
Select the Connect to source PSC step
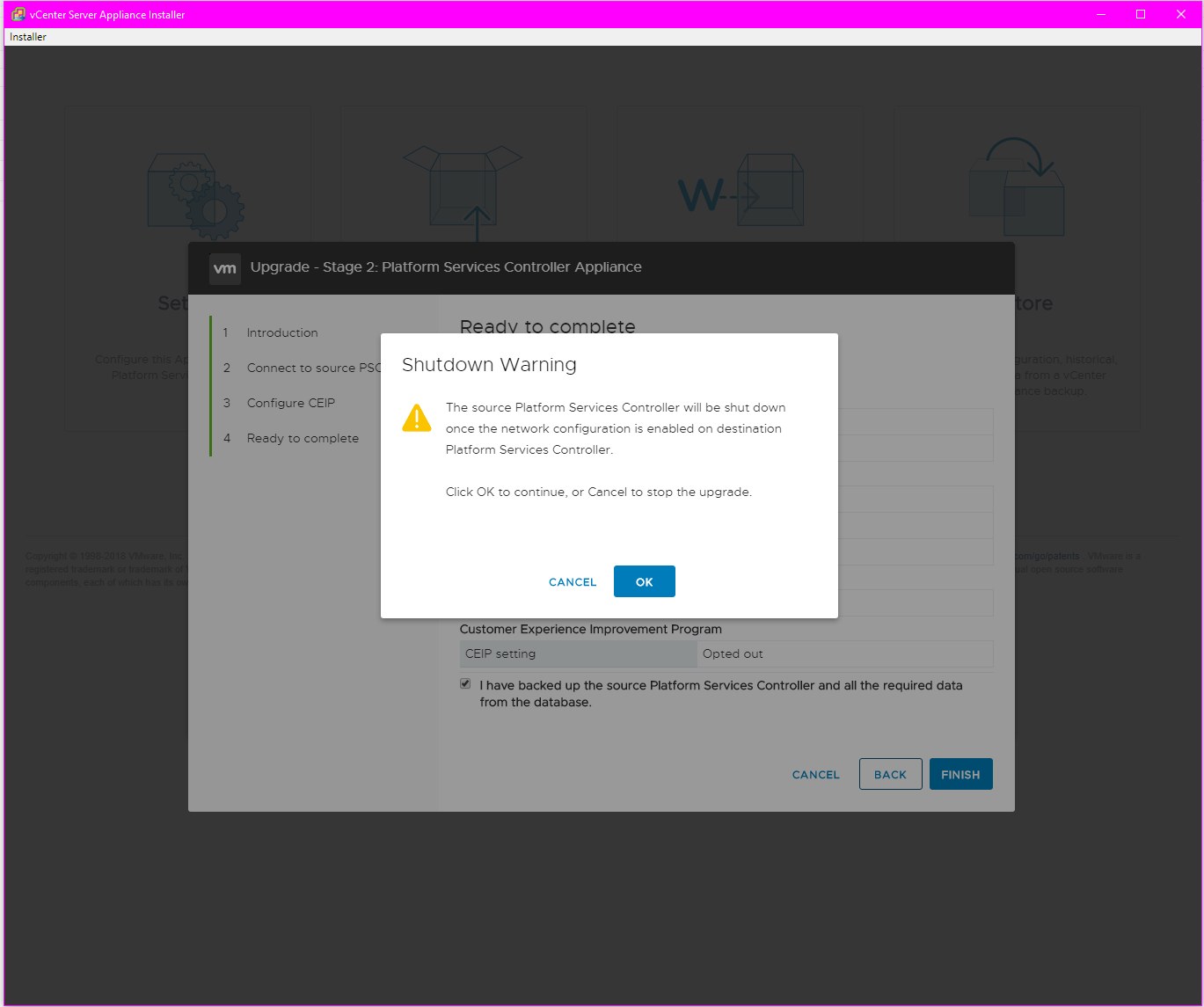tap(314, 368)
